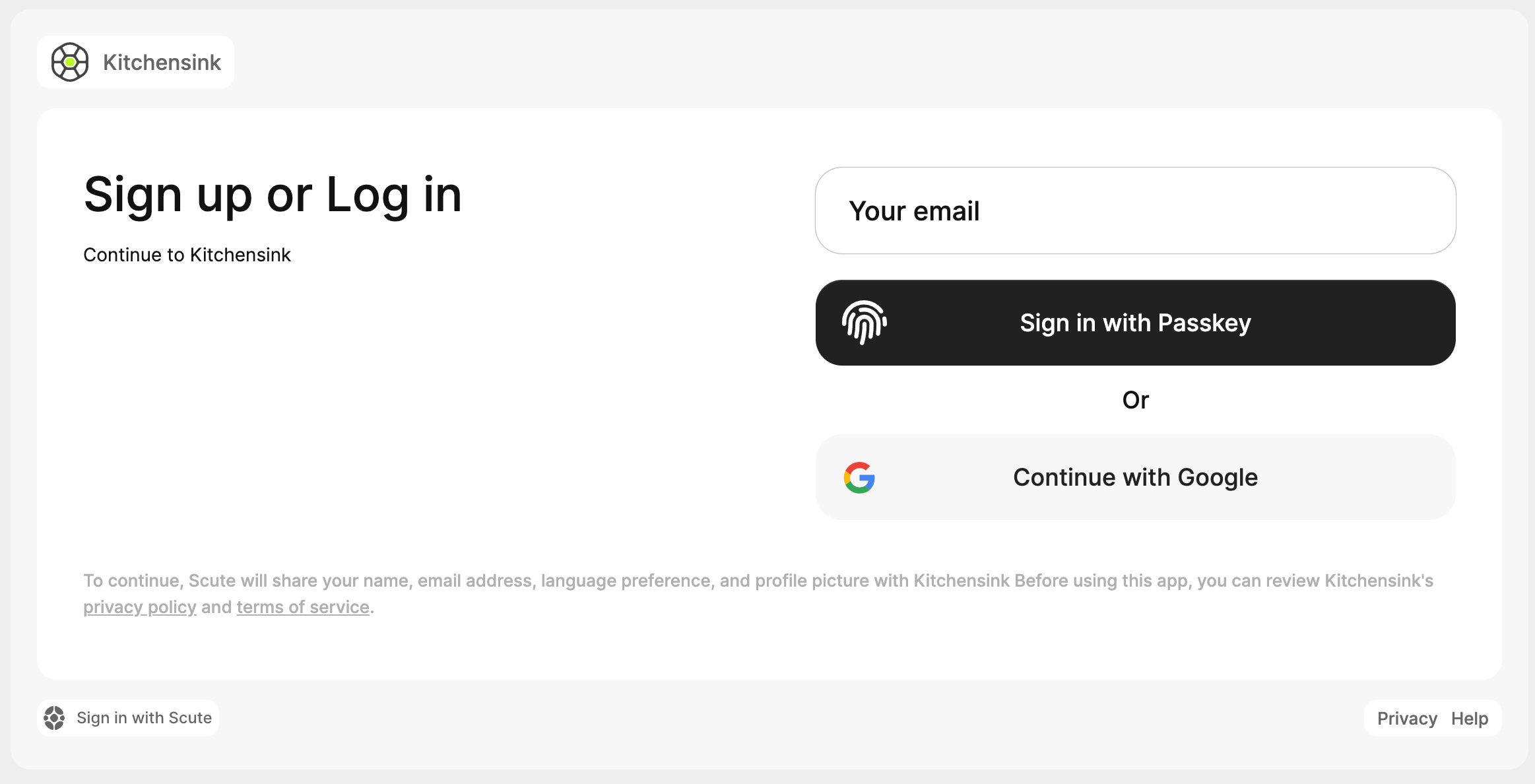Click the Kitchensink brand name in the header
This screenshot has width=1535, height=784.
162,62
